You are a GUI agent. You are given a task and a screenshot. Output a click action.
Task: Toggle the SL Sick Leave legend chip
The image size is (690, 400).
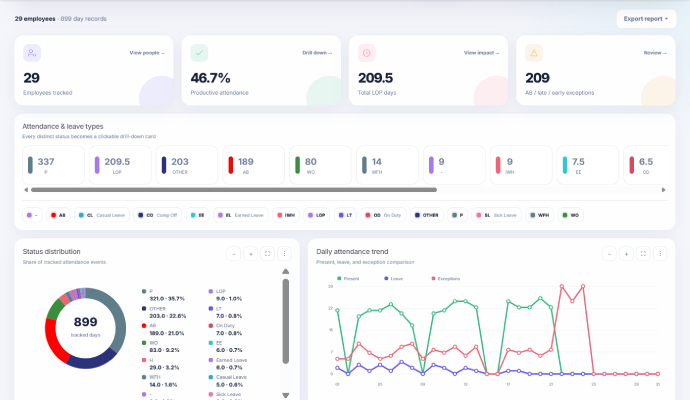(496, 215)
